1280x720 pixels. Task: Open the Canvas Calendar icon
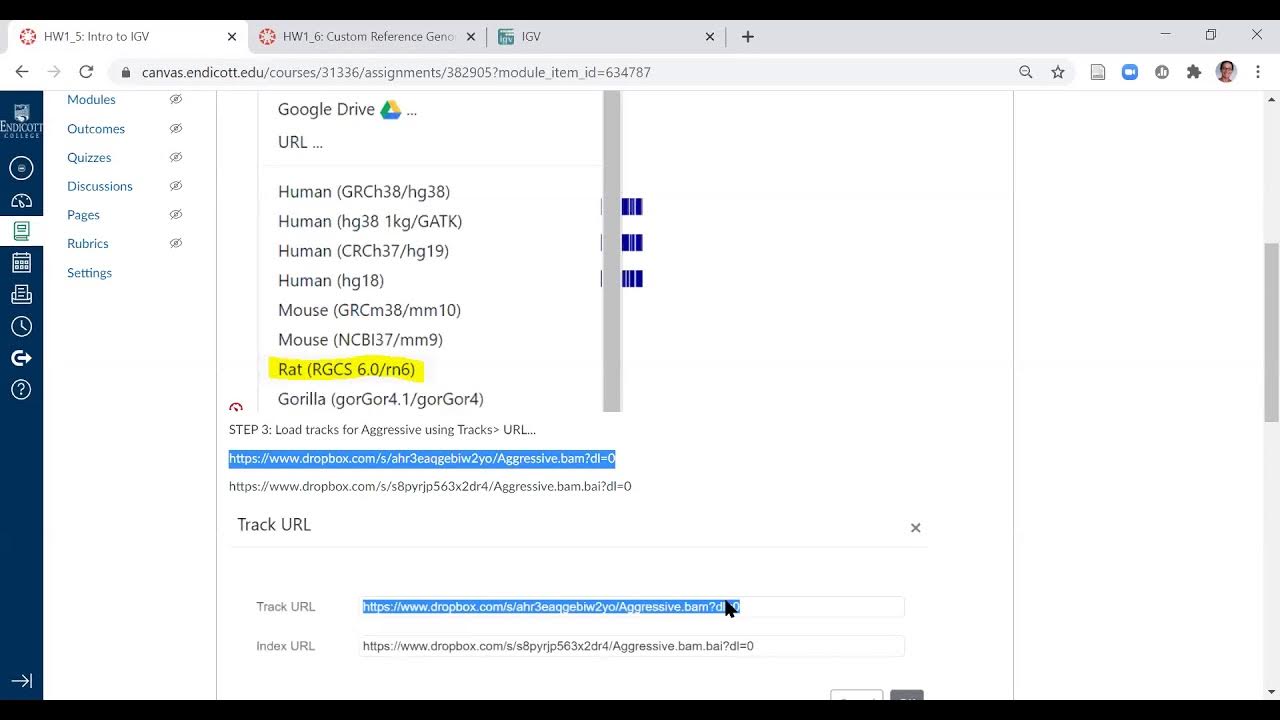click(21, 263)
